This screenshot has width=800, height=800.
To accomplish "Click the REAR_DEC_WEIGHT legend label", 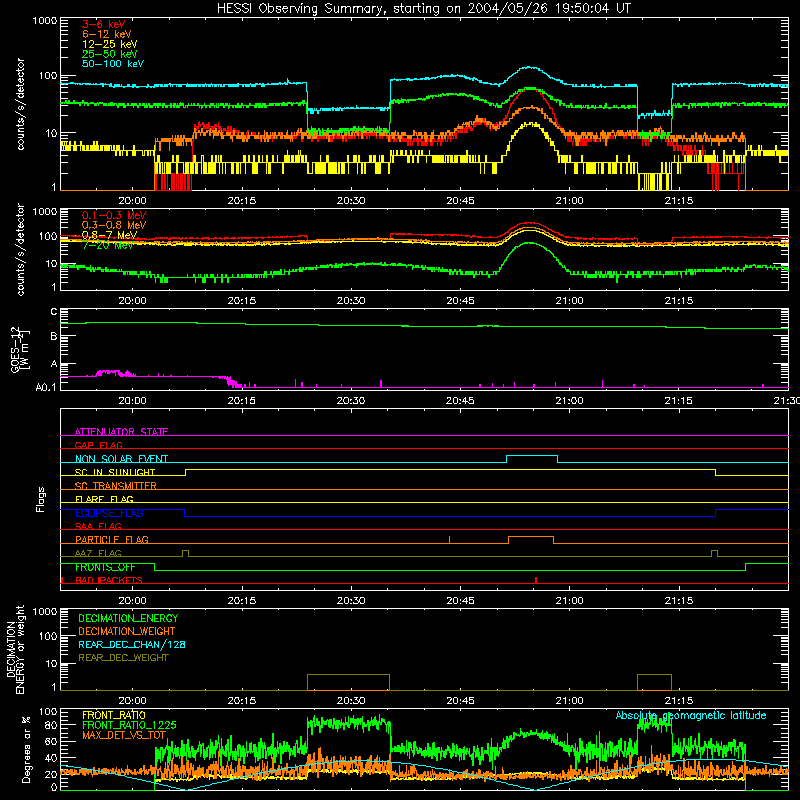I will (x=123, y=658).
